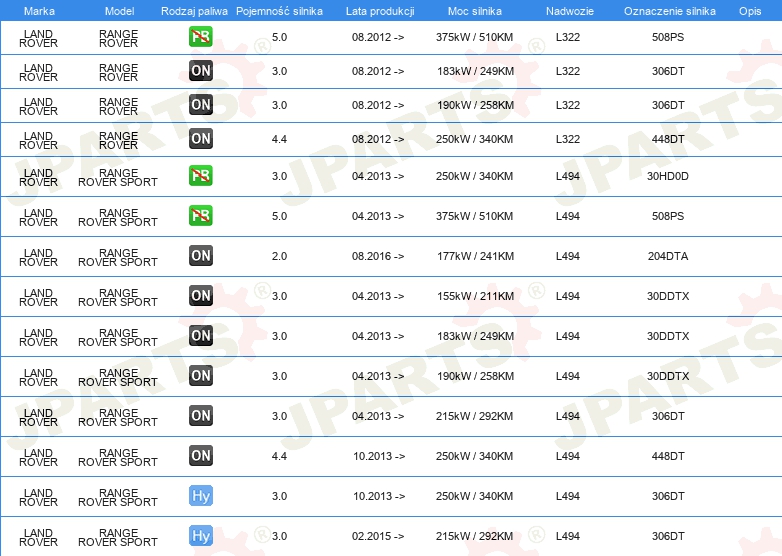The height and width of the screenshot is (556, 782).
Task: Click the ON diesel icon in the L322 448DT row
Action: (201, 139)
